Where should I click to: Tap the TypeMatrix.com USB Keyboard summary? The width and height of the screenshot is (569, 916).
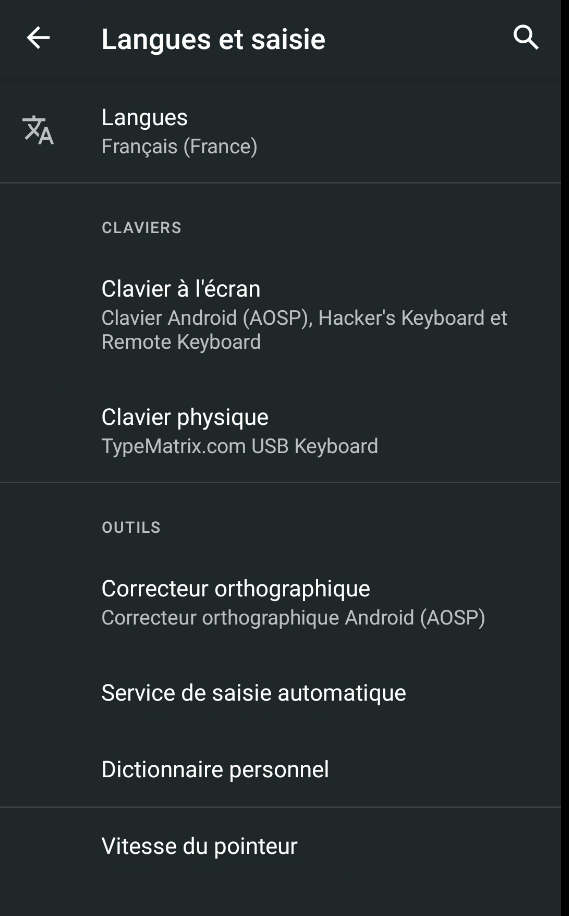tap(240, 446)
